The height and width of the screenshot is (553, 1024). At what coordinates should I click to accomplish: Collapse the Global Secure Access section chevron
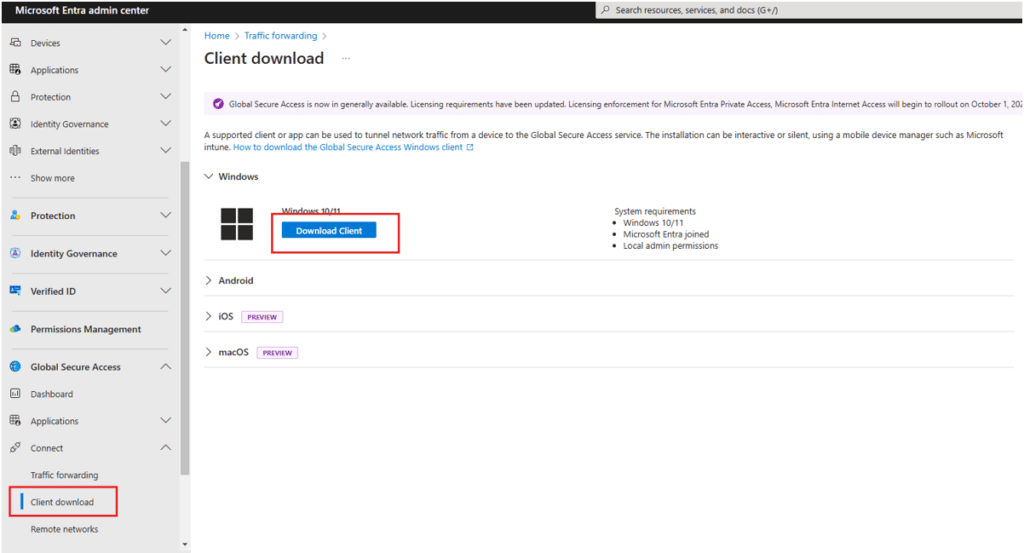[x=166, y=366]
